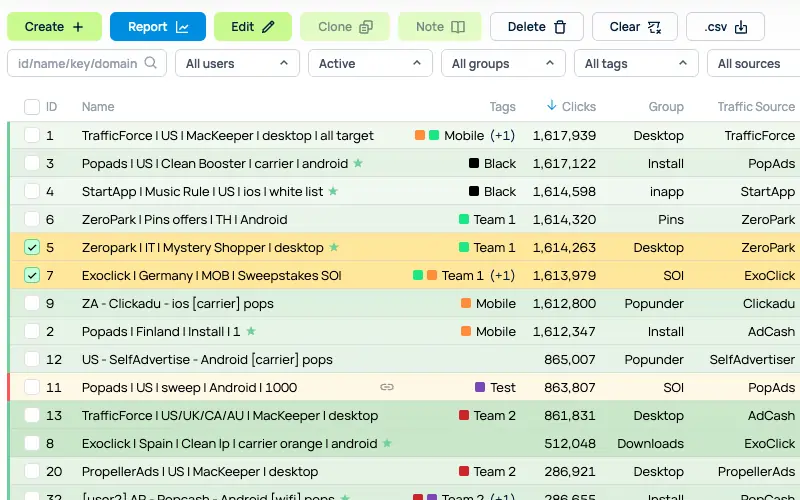Open the All tags dropdown
Image resolution: width=800 pixels, height=500 pixels.
pyautogui.click(x=636, y=63)
